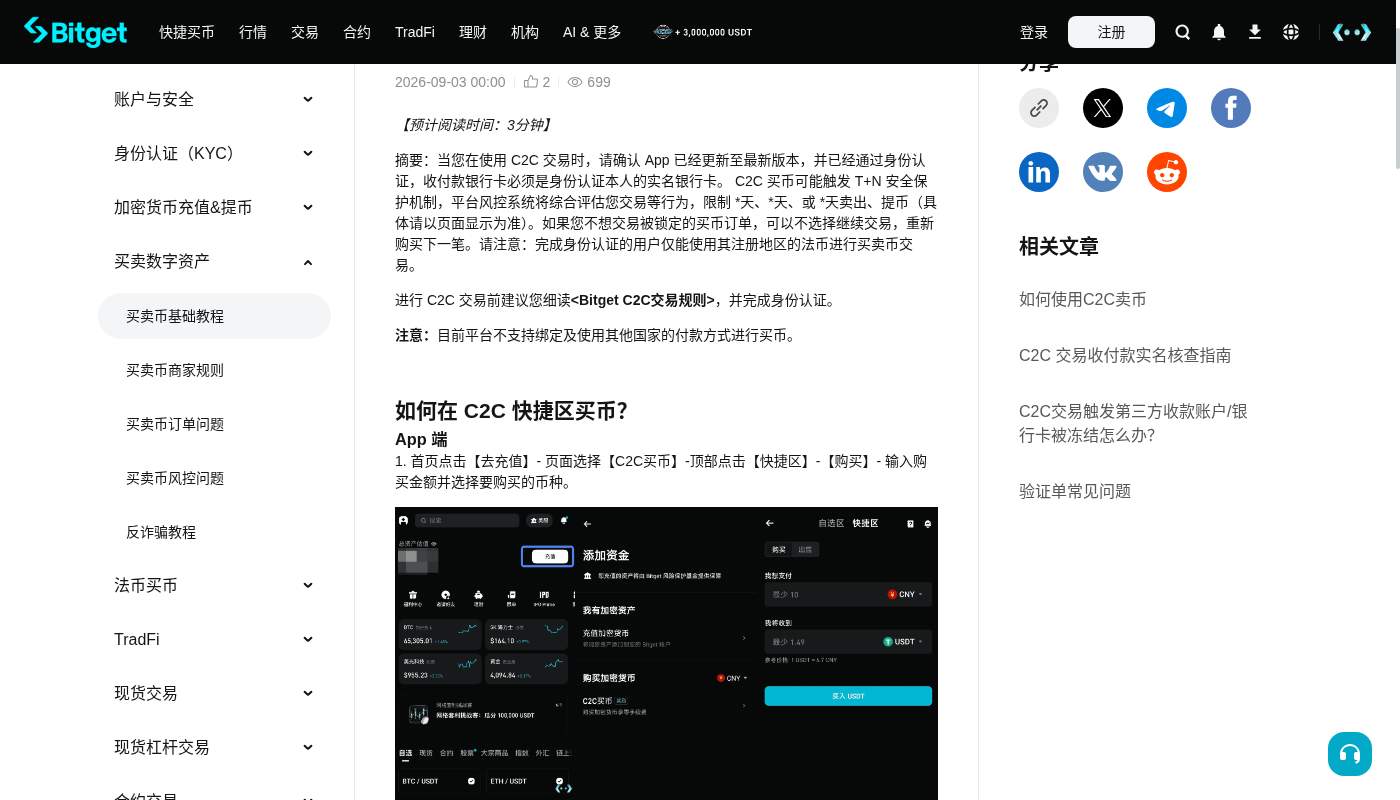Screen dimensions: 1400x800
Task: Click the 3,000,000 USDT promo banner
Action: 702,32
